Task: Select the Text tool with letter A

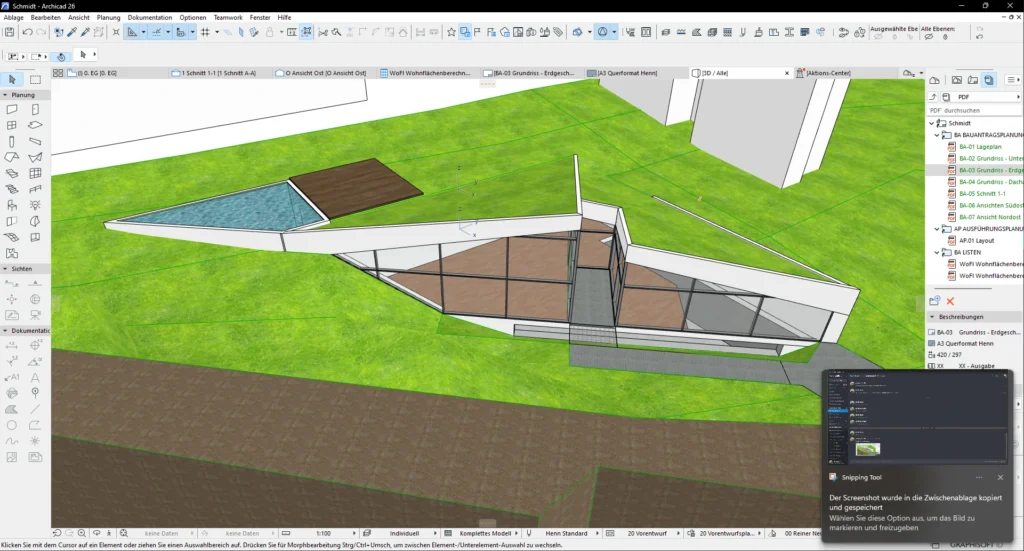Action: coord(35,377)
